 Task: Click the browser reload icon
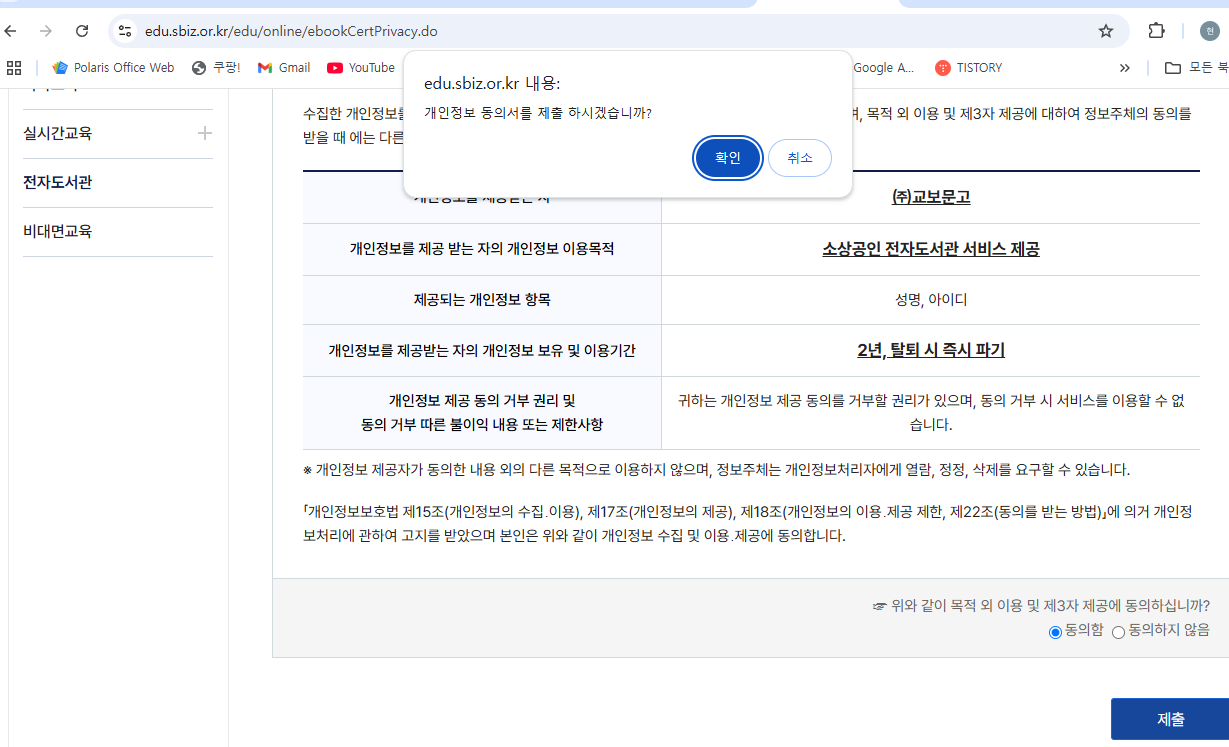click(82, 31)
